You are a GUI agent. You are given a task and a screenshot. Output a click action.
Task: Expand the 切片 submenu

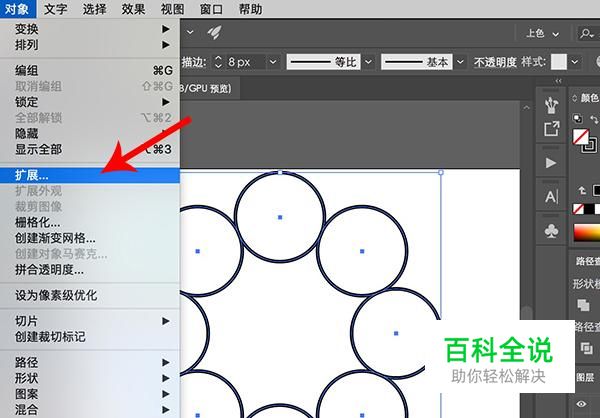coord(90,321)
